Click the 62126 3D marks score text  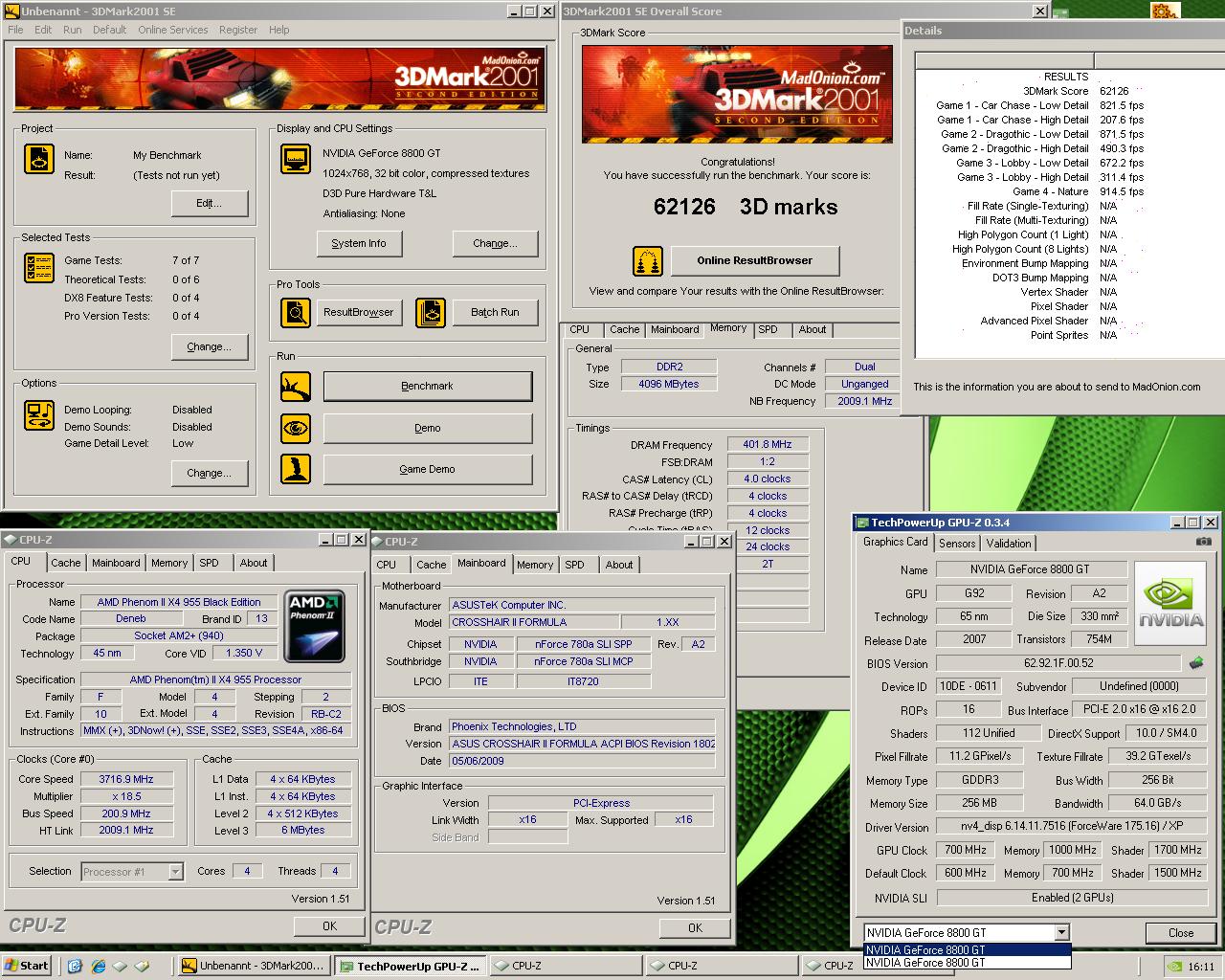746,207
